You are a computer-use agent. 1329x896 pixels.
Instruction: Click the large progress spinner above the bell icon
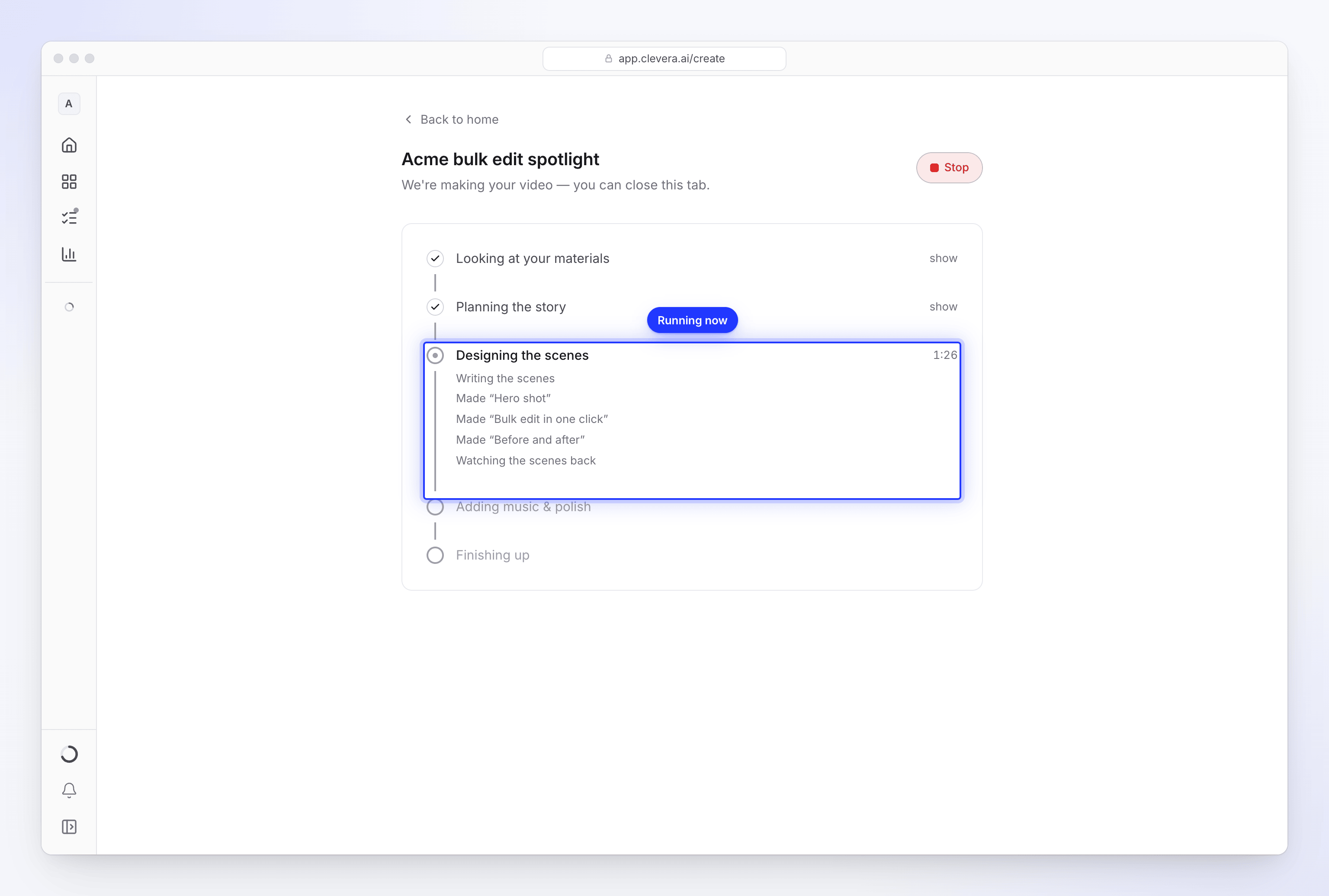click(x=69, y=754)
